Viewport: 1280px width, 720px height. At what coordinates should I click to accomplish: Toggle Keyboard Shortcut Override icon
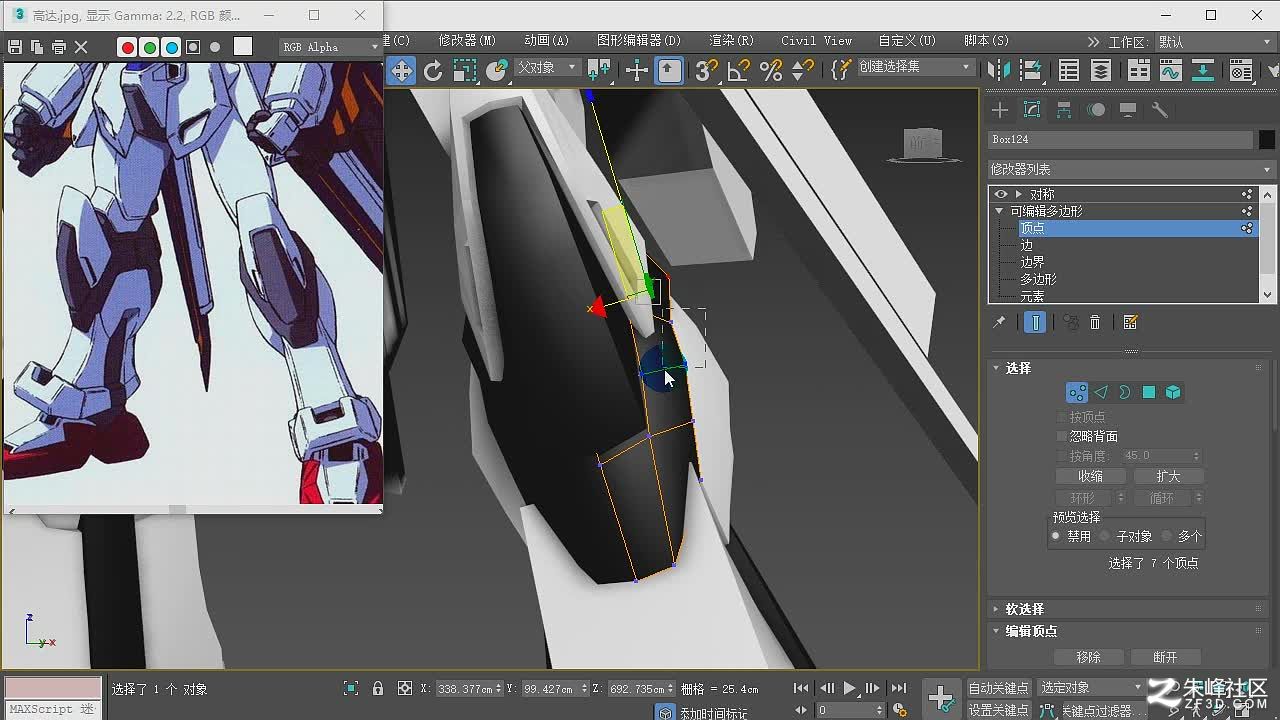(669, 70)
